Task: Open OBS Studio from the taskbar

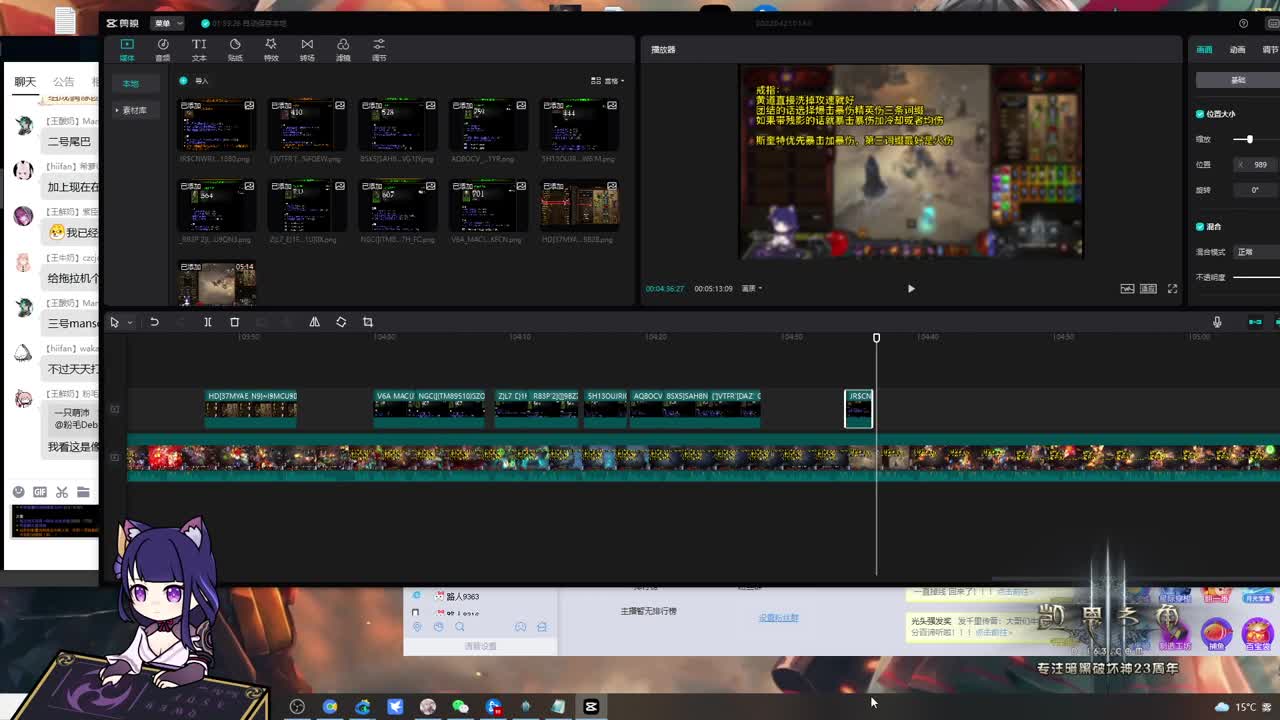Action: [x=297, y=706]
